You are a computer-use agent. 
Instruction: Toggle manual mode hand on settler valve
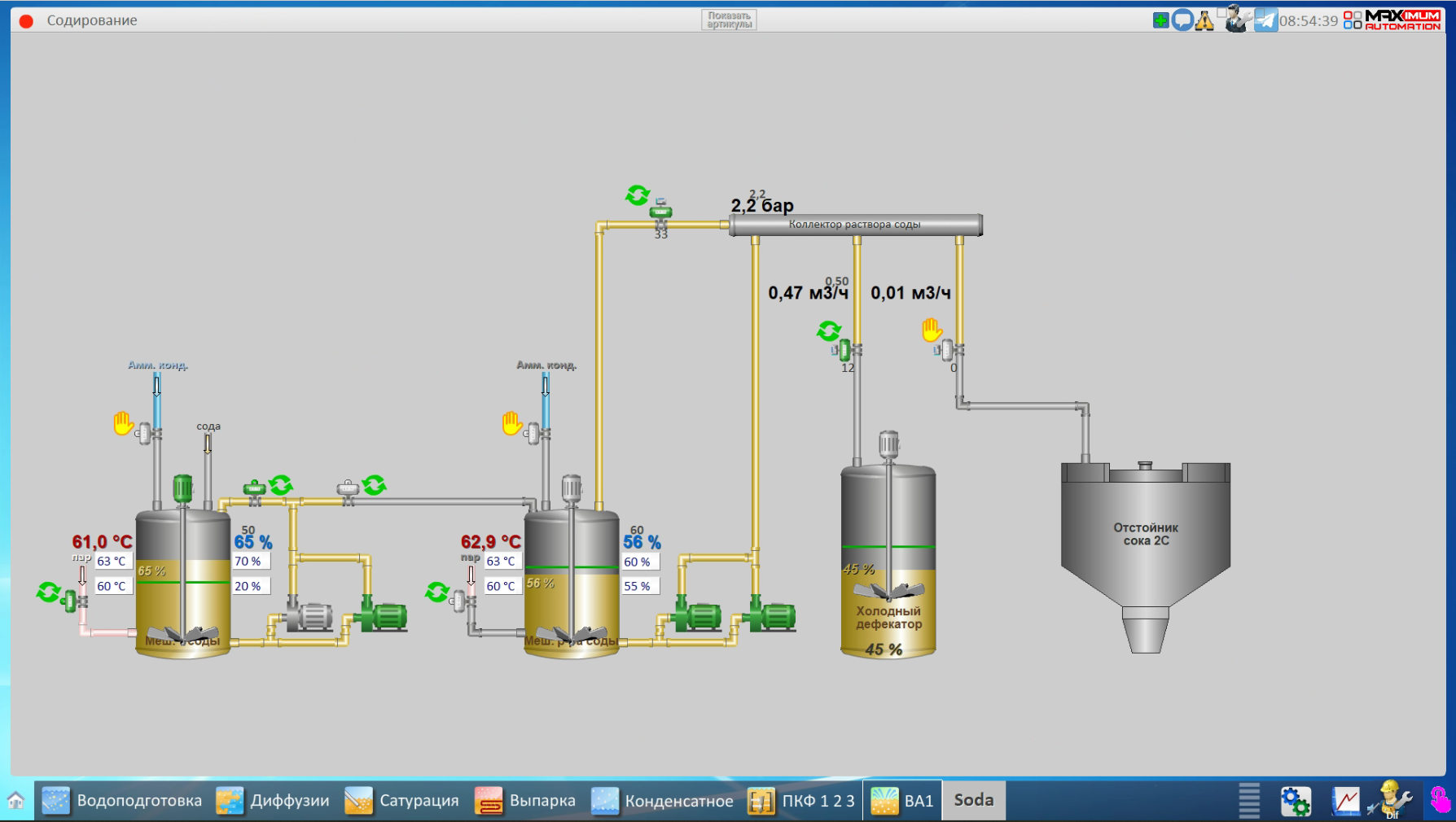tap(932, 330)
